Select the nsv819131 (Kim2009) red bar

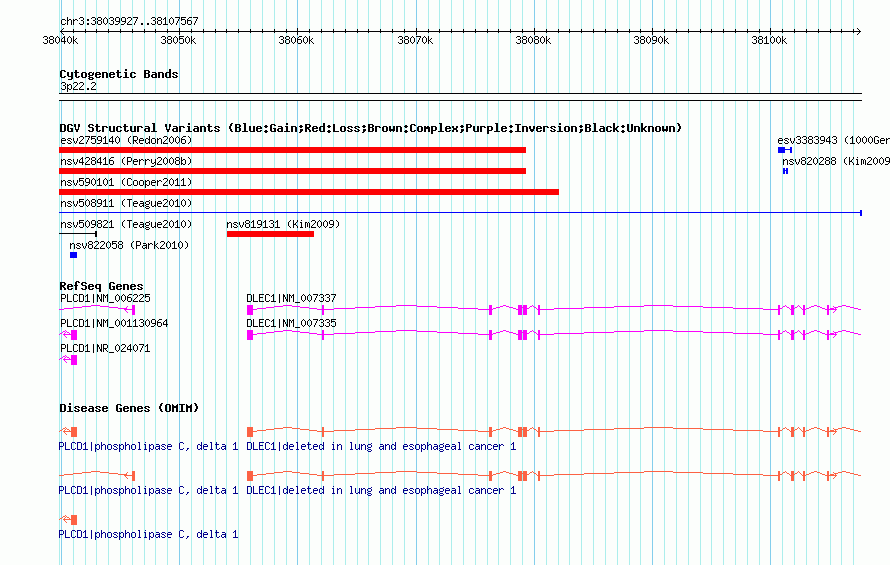coord(270,234)
